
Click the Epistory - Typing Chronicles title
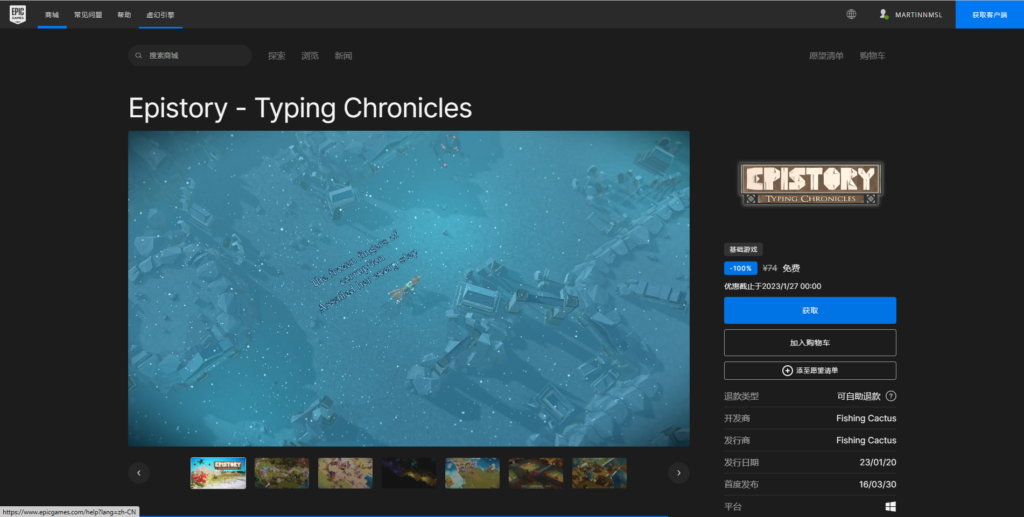(300, 108)
